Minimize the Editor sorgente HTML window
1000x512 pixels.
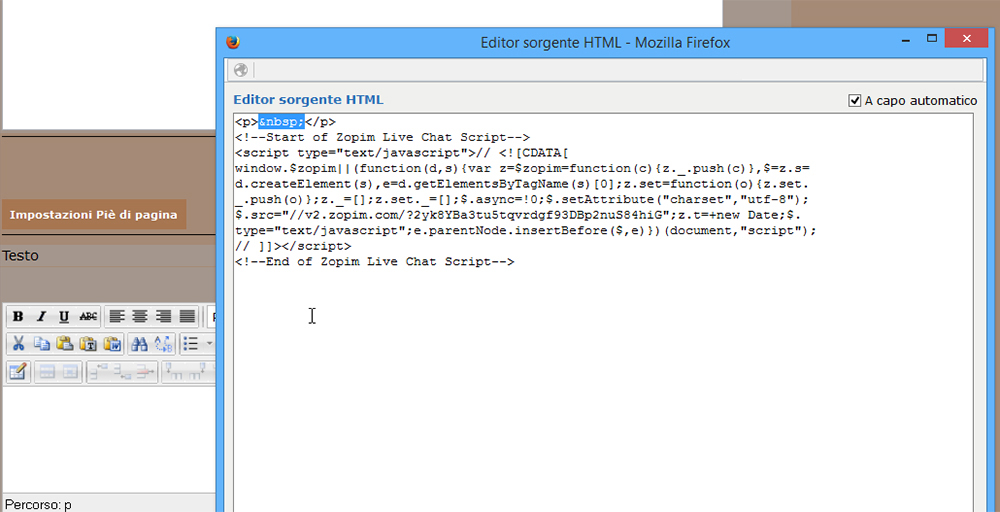click(x=906, y=39)
